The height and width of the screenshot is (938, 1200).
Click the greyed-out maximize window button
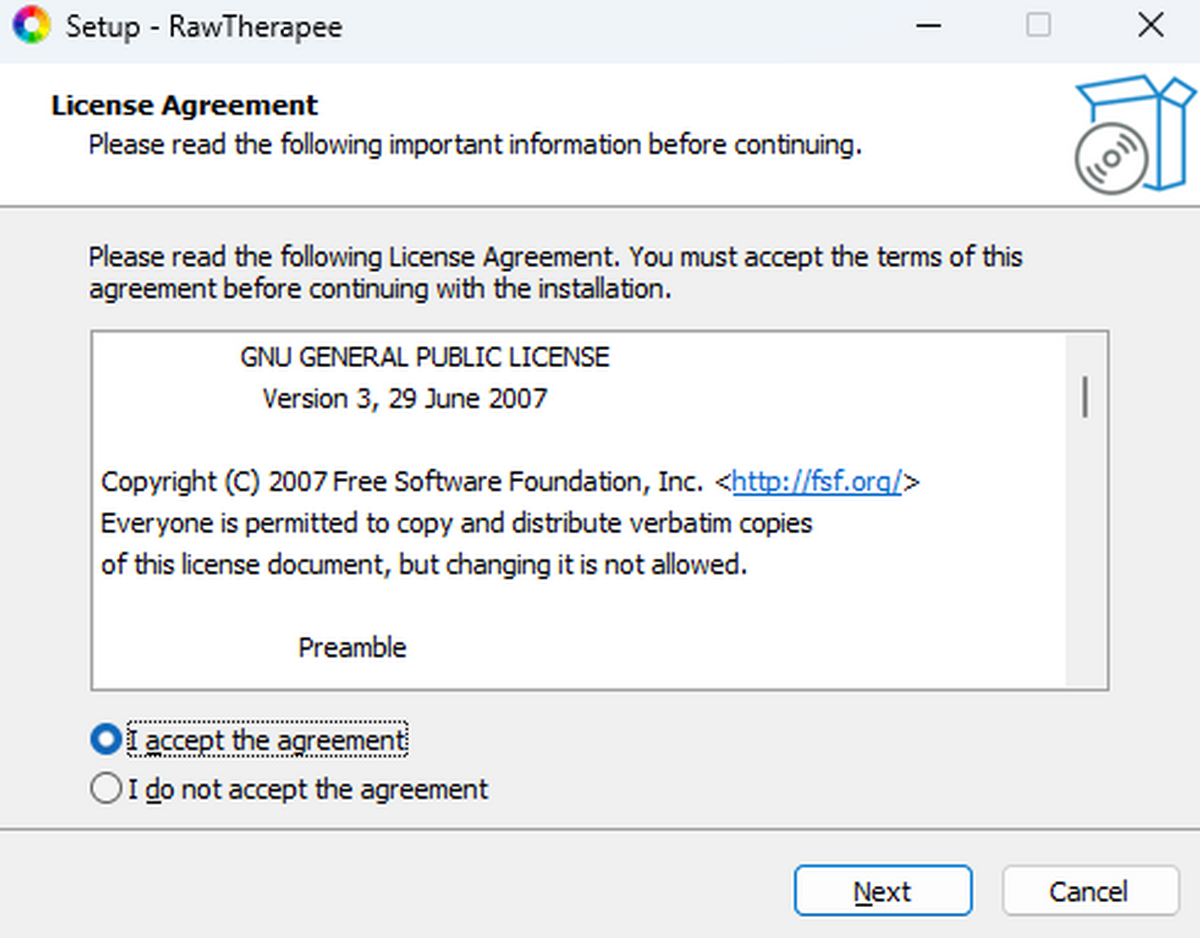[1039, 25]
